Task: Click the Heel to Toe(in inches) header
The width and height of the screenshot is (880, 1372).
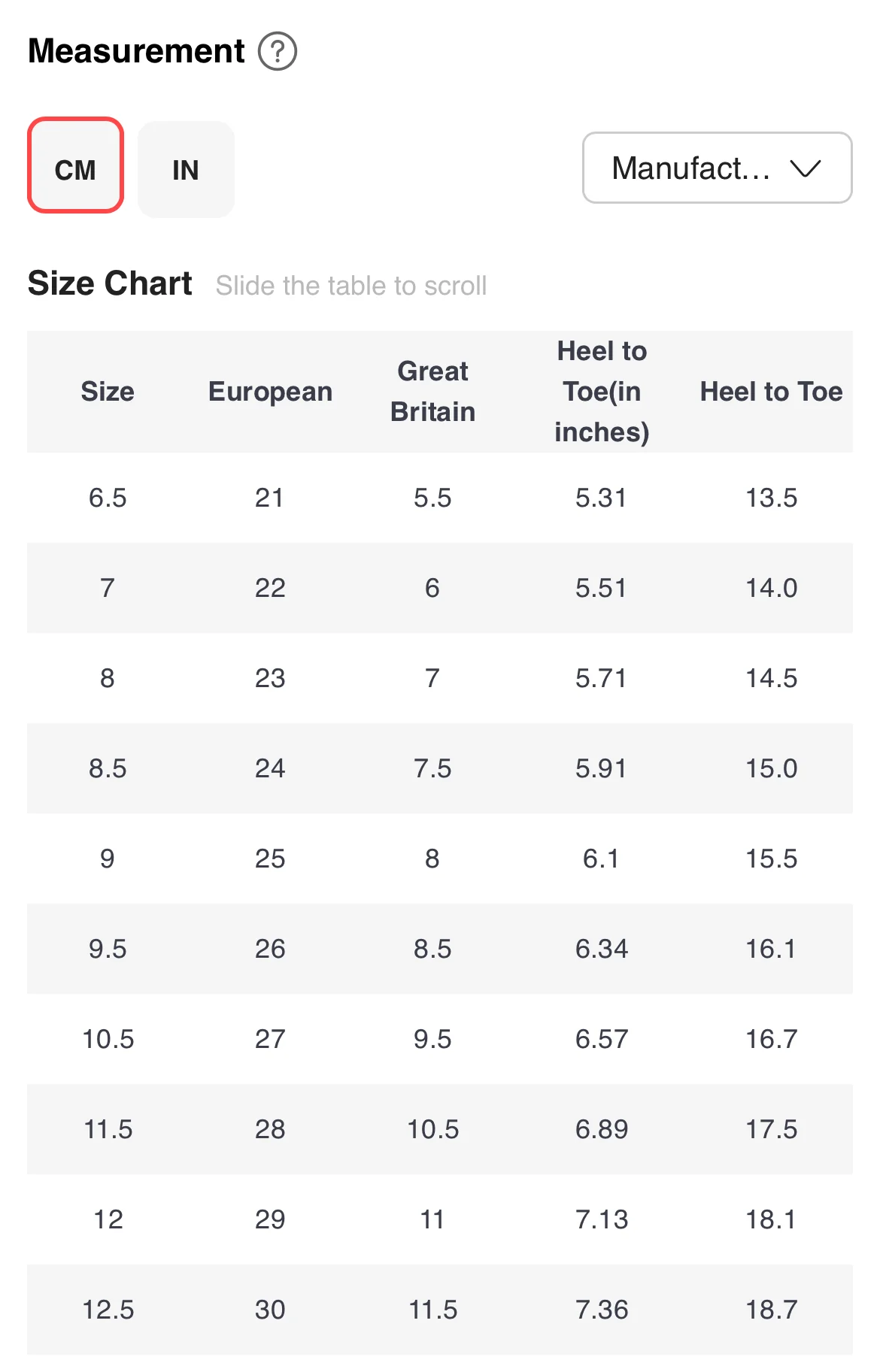Action: point(601,392)
